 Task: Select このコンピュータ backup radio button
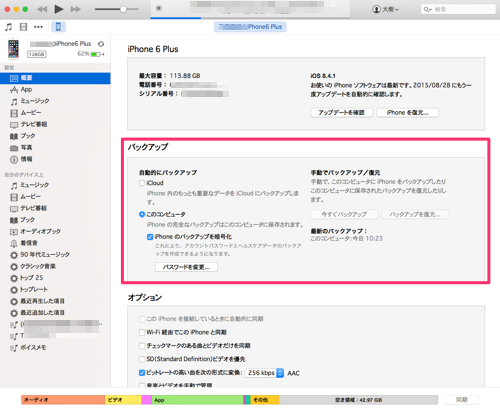coord(142,214)
